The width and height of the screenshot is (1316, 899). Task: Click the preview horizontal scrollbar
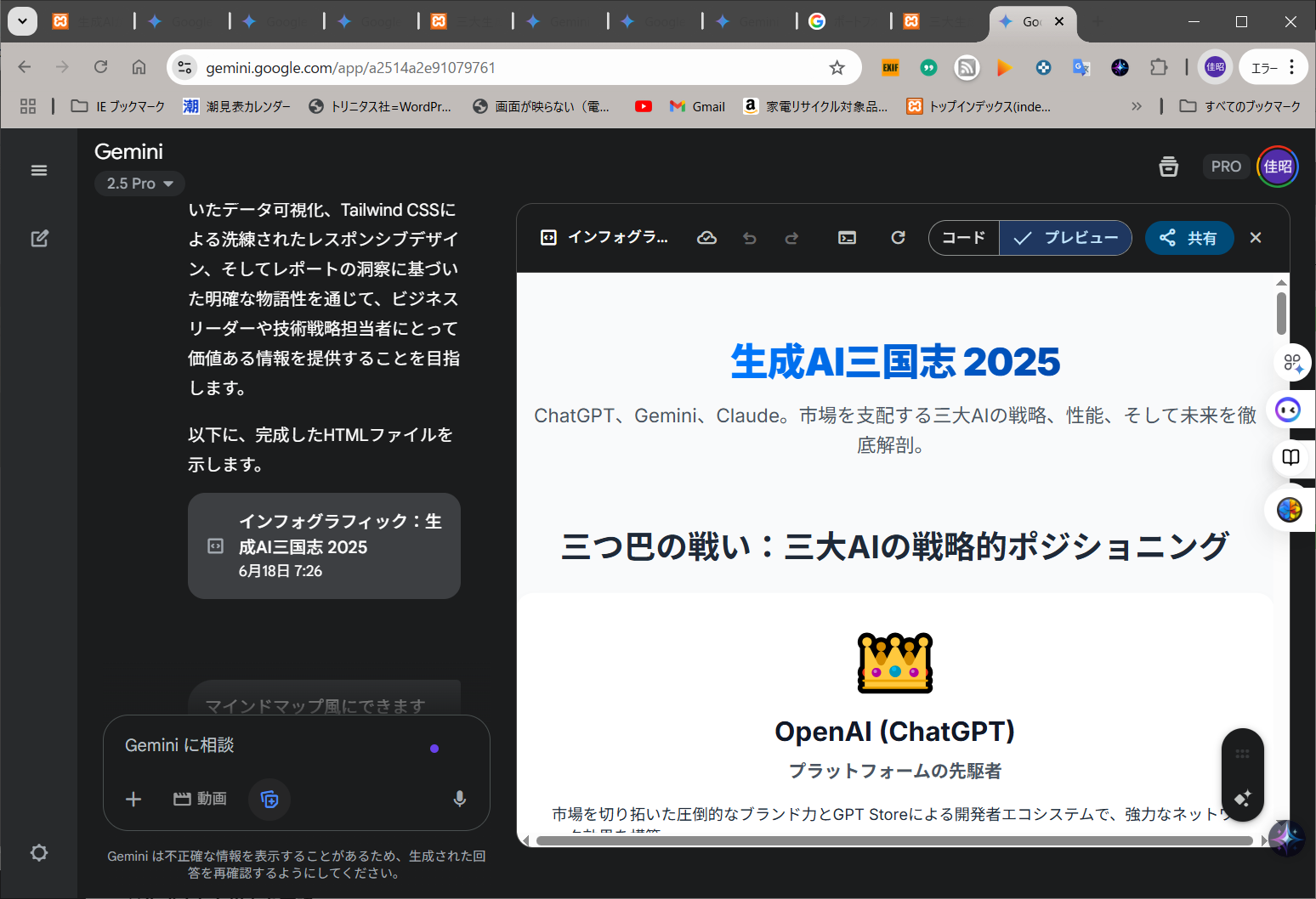coord(894,841)
